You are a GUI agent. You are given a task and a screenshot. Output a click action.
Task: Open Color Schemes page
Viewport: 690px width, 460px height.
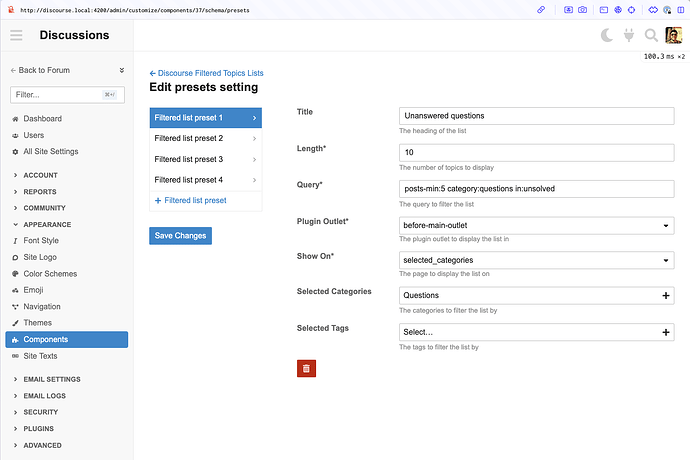50,274
